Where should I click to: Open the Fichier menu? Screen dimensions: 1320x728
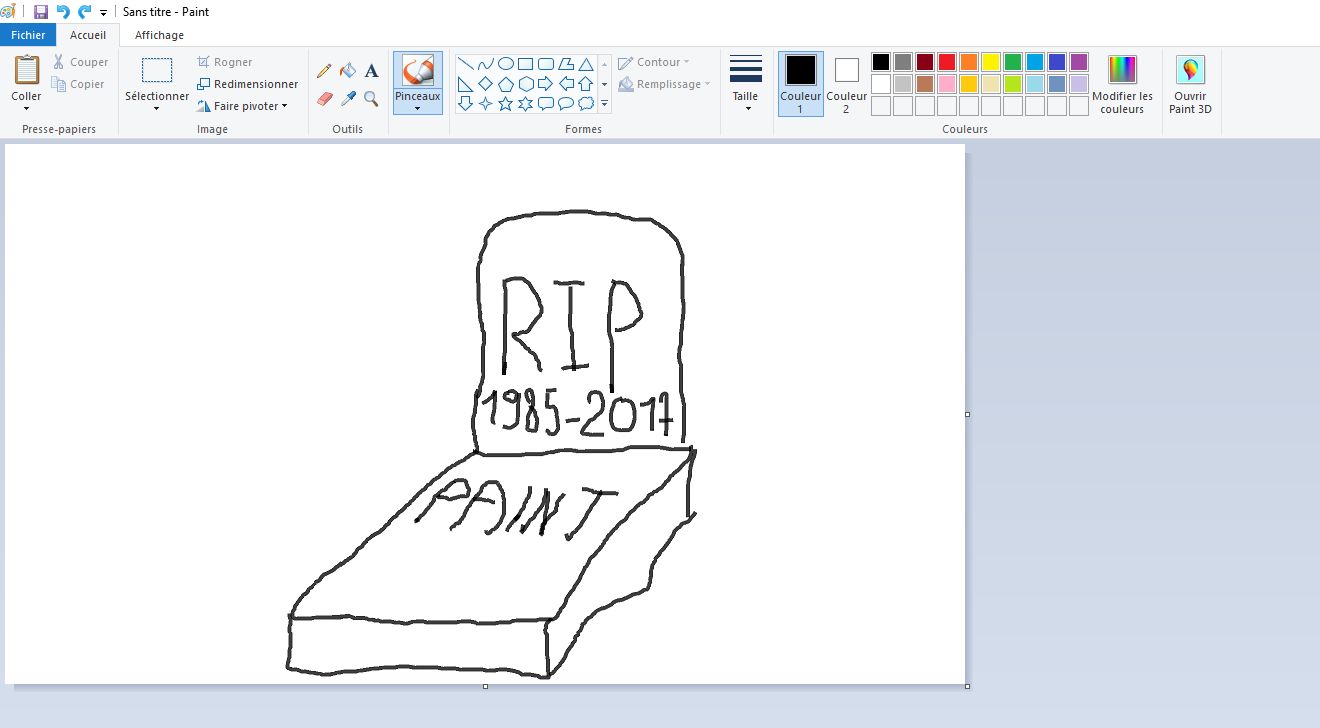tap(29, 35)
